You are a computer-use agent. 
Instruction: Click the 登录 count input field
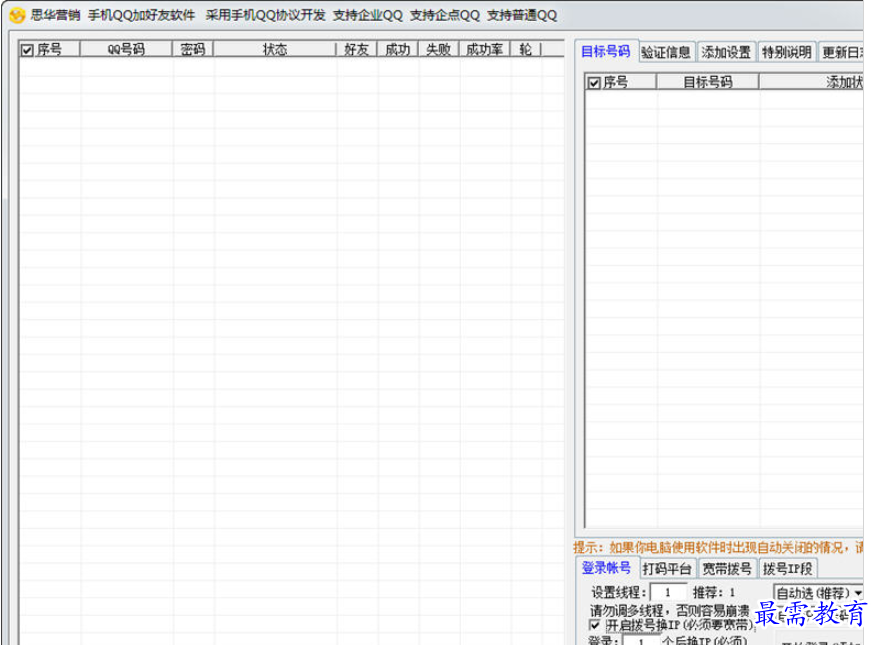pos(641,640)
